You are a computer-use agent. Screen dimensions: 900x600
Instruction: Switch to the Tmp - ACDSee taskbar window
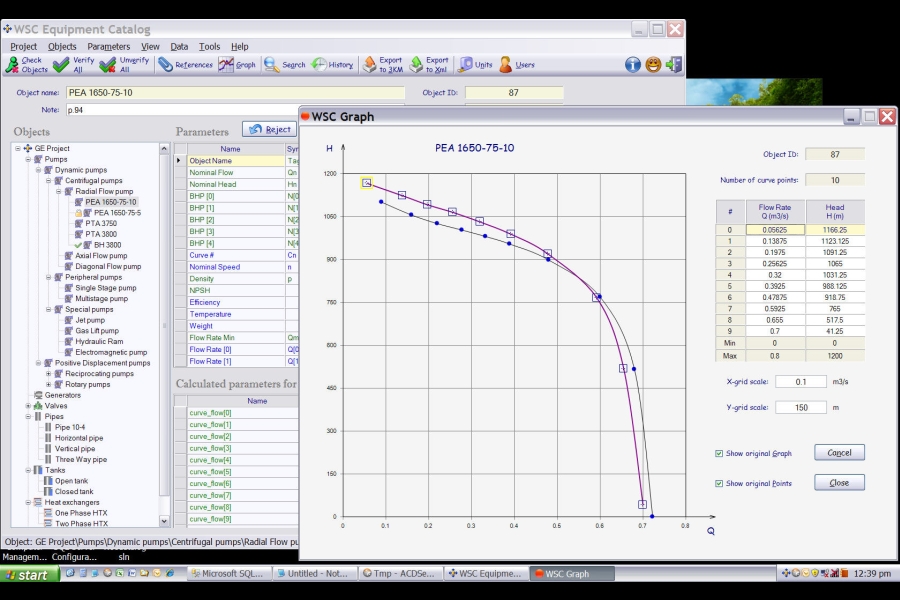[400, 574]
